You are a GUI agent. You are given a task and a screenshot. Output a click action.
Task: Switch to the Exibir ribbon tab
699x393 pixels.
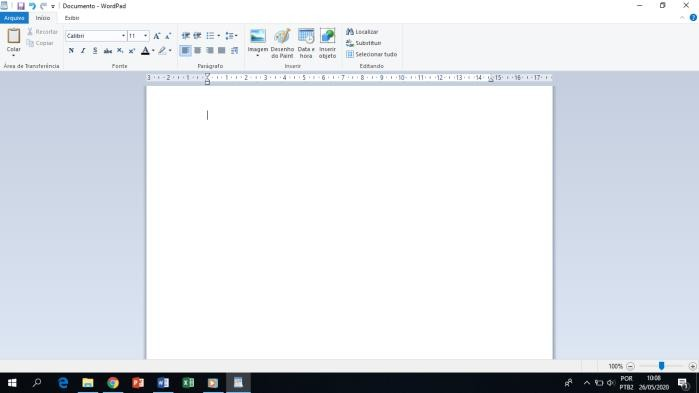pyautogui.click(x=72, y=18)
